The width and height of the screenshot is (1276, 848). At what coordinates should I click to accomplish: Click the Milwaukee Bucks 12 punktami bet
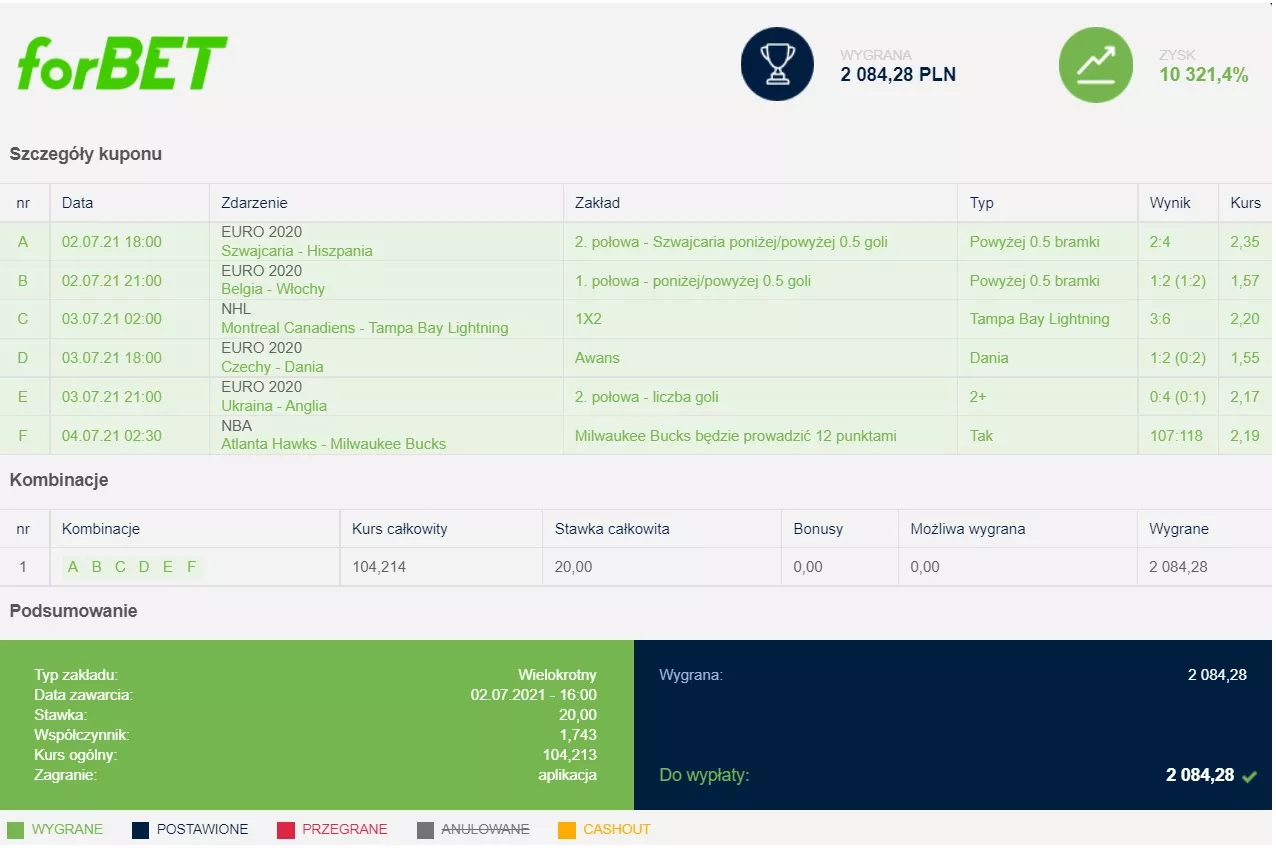click(x=736, y=436)
